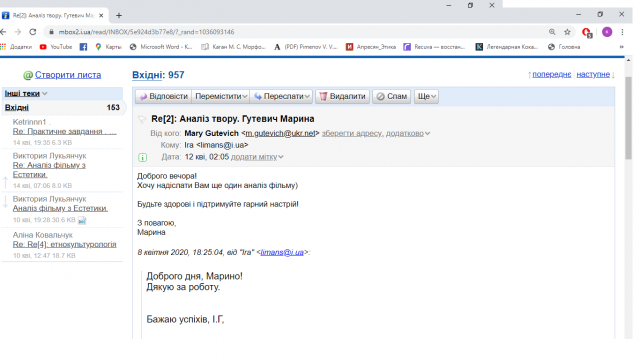Image resolution: width=640 pixels, height=360 pixels.
Task: Click Вхідні heading link
Action: coord(148,75)
